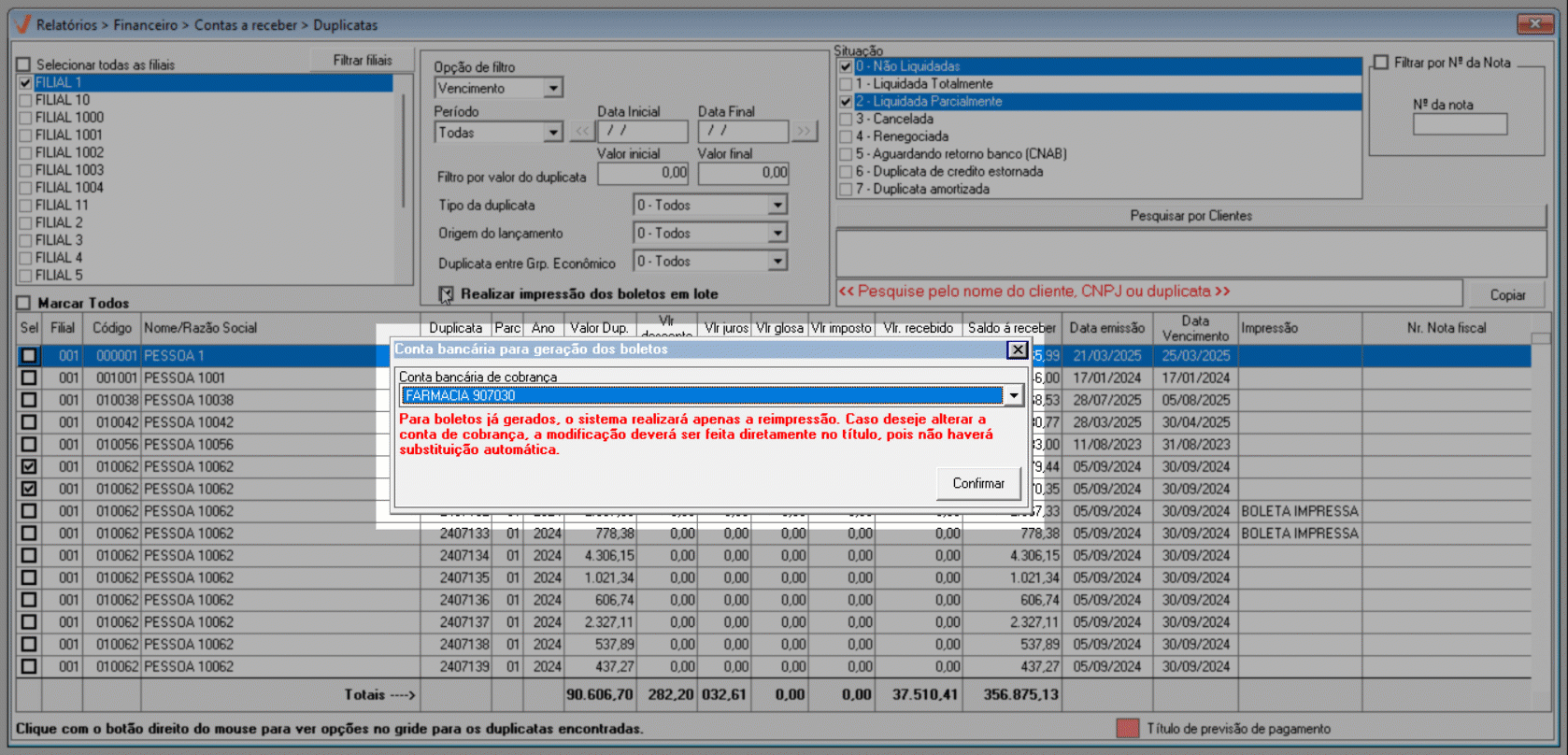
Task: Enable Filtrar por Nº da Nota
Action: pyautogui.click(x=1381, y=63)
